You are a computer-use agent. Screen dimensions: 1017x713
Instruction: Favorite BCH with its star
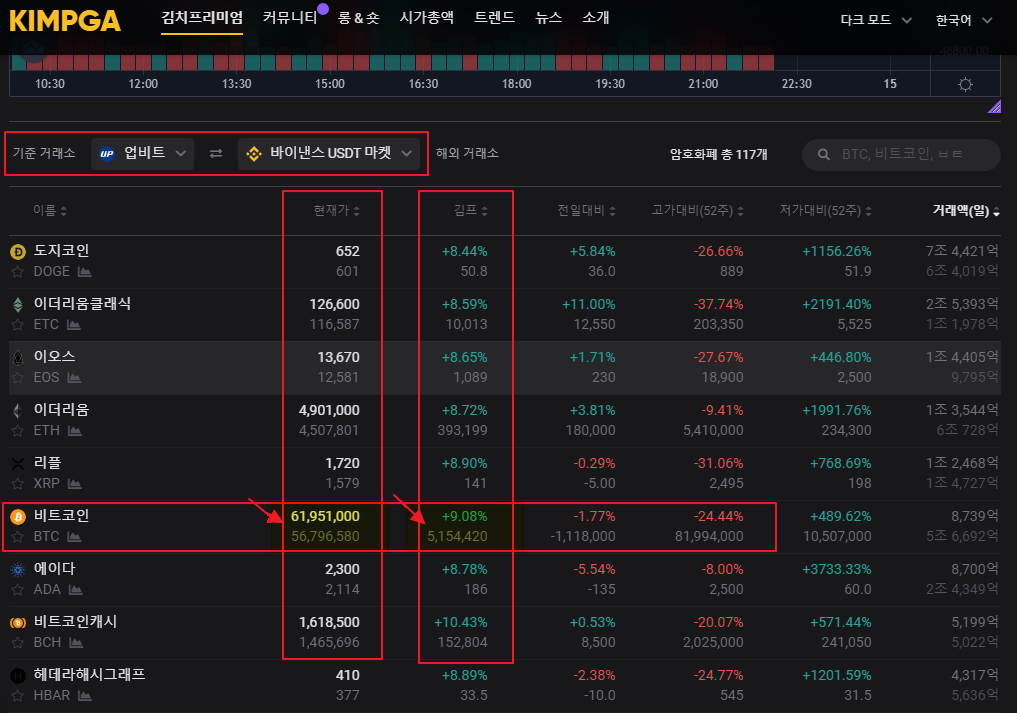tap(18, 644)
